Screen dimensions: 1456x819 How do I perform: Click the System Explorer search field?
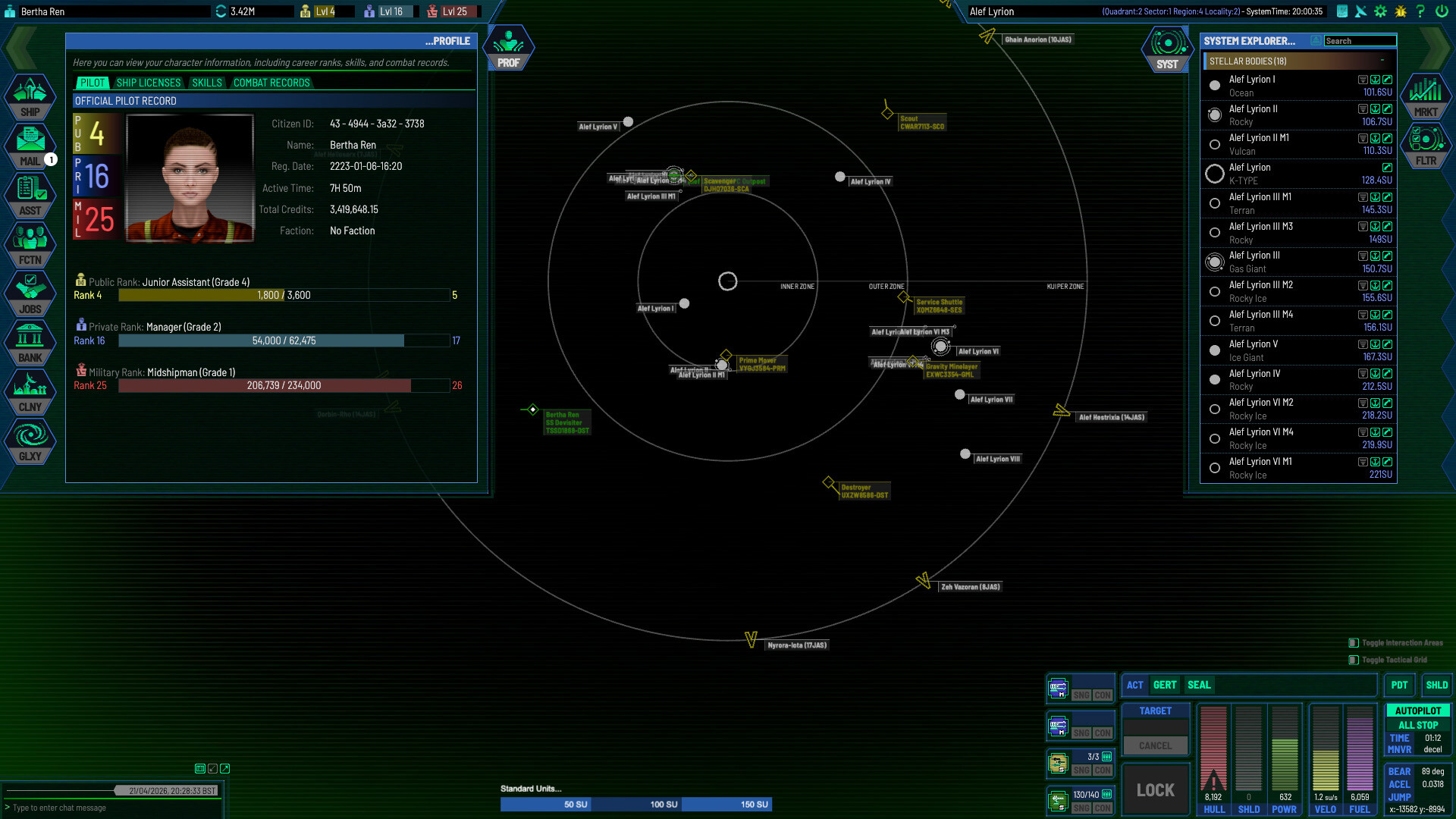(x=1360, y=41)
